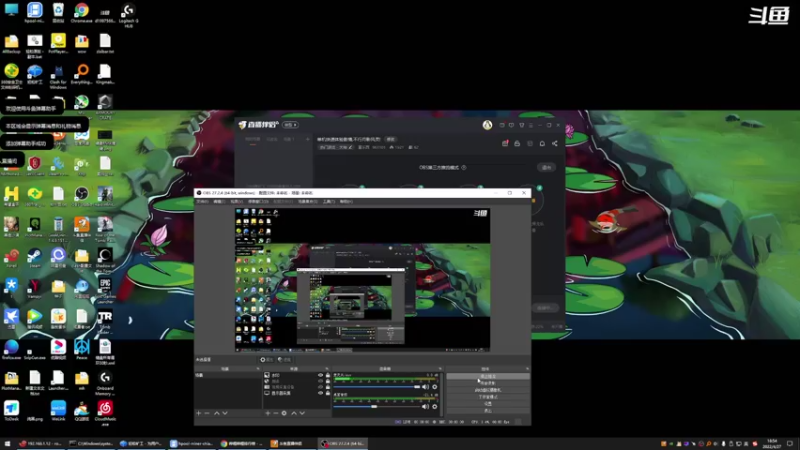Pop out the 控件 dock using its header icon
Viewport: 800px width, 450px height.
(x=527, y=368)
